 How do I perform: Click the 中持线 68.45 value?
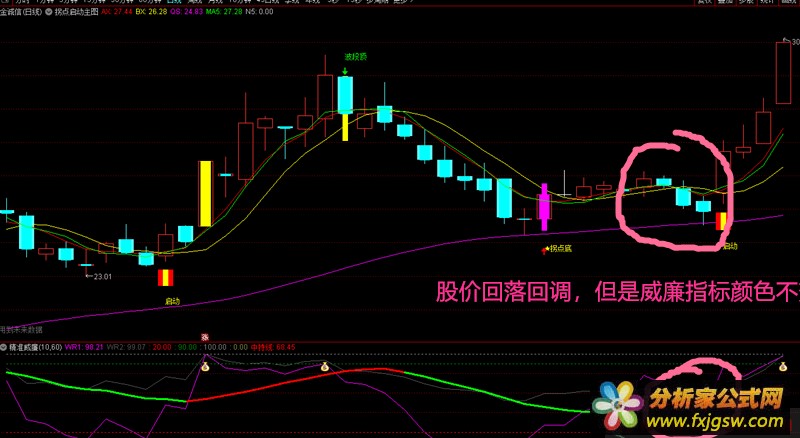(x=272, y=347)
